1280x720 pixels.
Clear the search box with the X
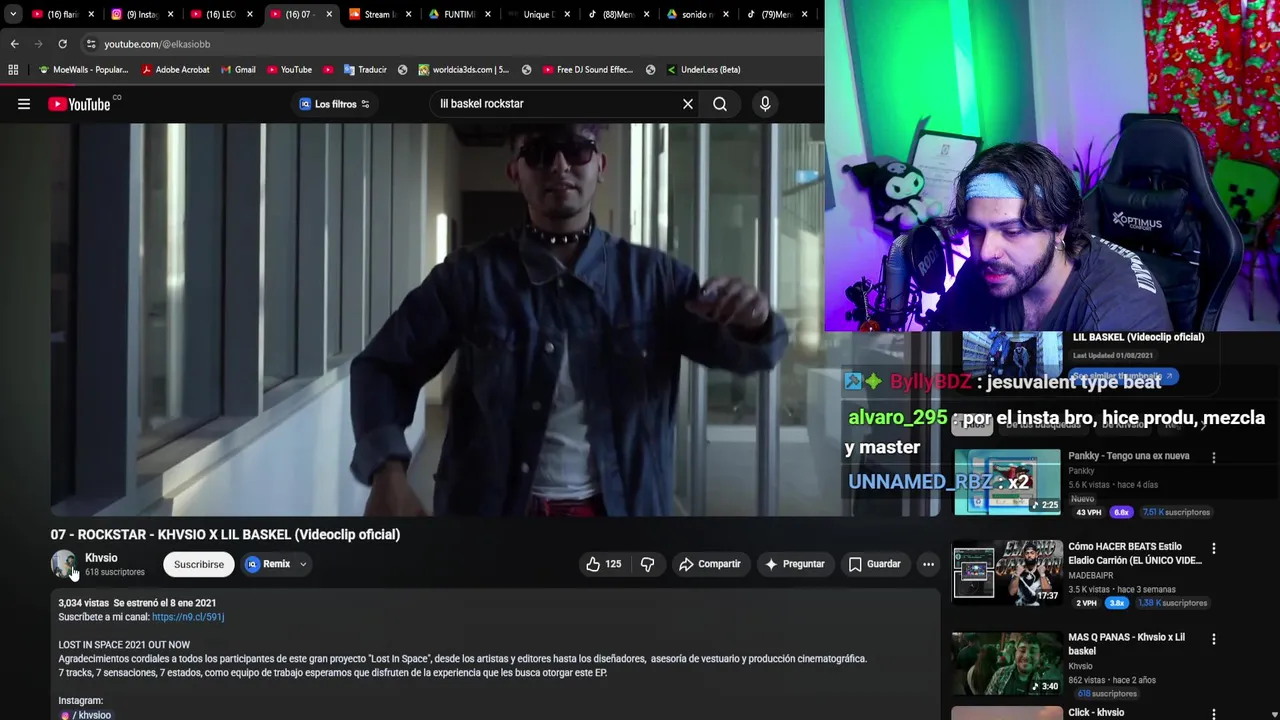coord(688,104)
